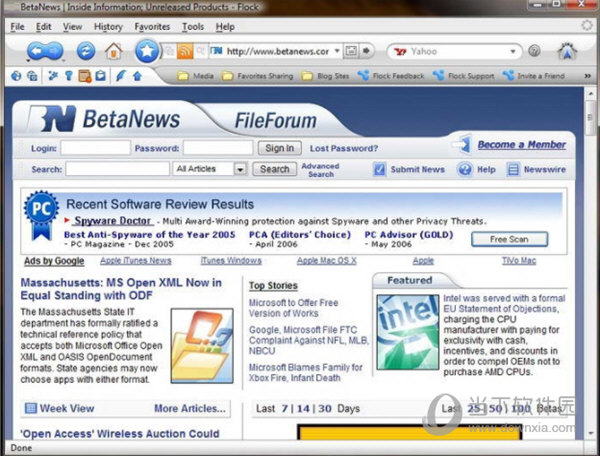Image resolution: width=600 pixels, height=456 pixels.
Task: Open the View menu
Action: click(x=72, y=27)
